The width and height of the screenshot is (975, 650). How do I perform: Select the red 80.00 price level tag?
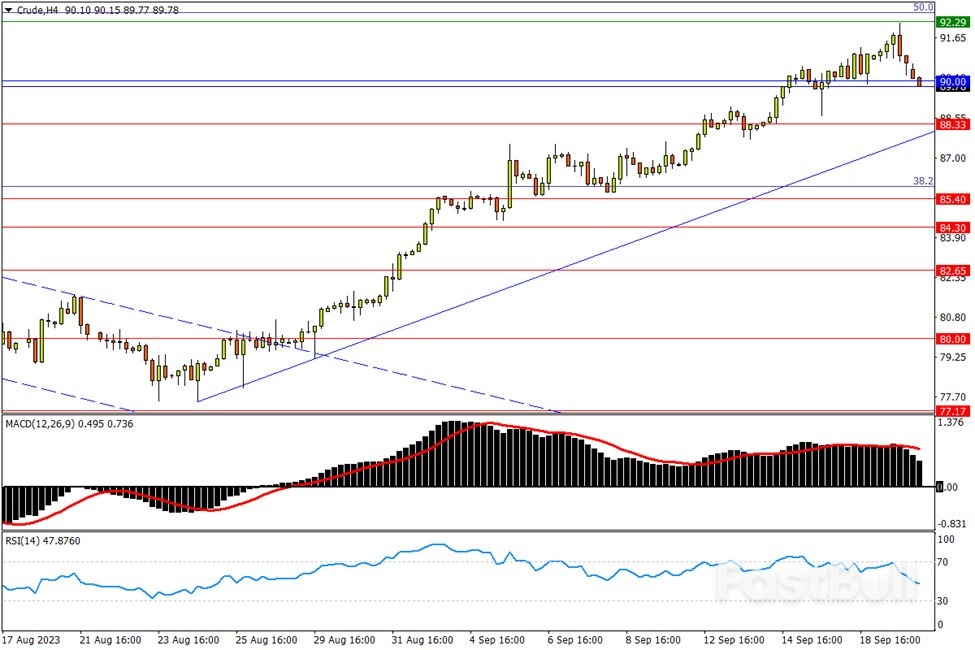pyautogui.click(x=950, y=338)
